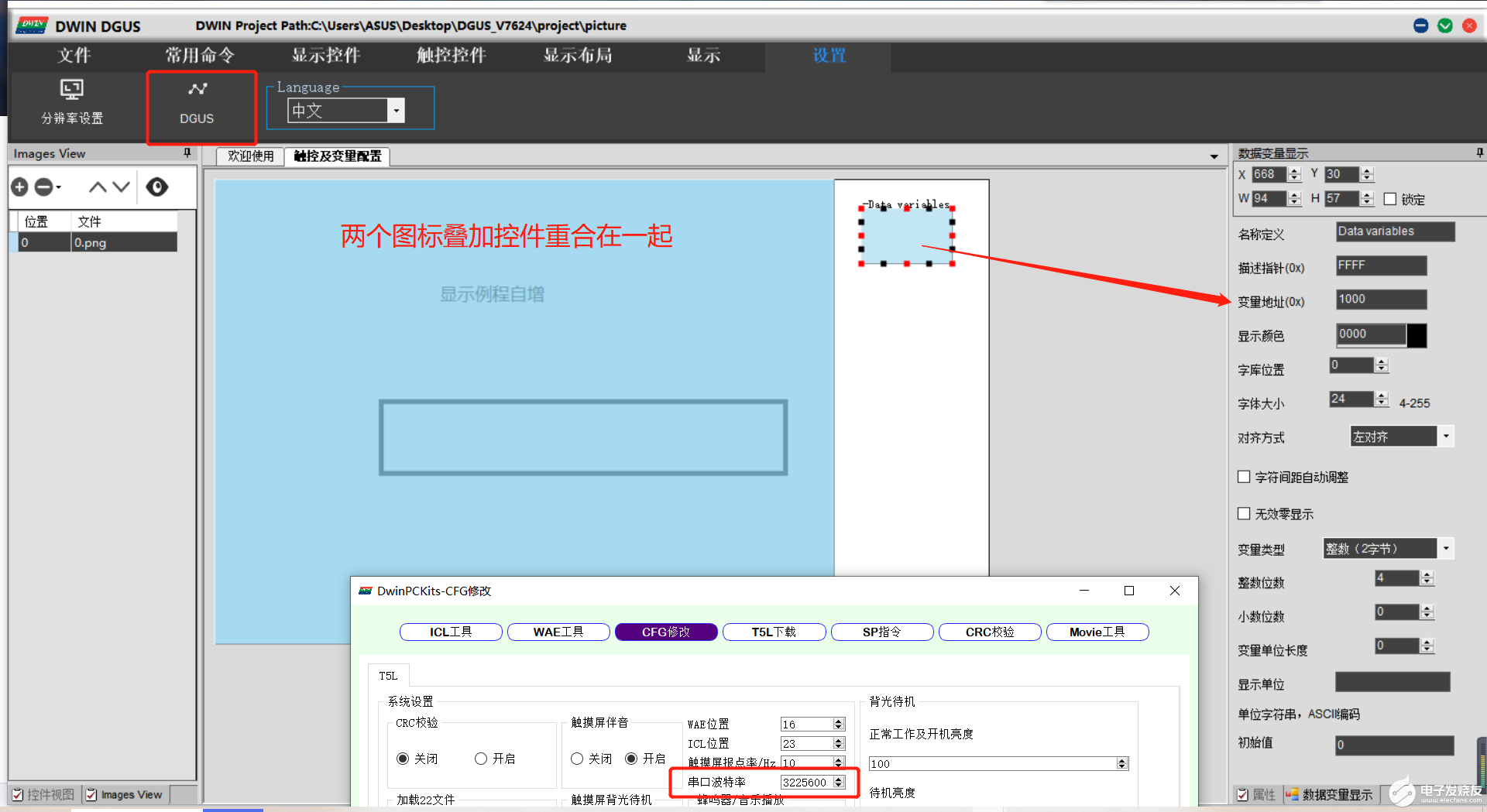Open the resolution settings (分辨率设置) icon
1487x812 pixels.
72,102
